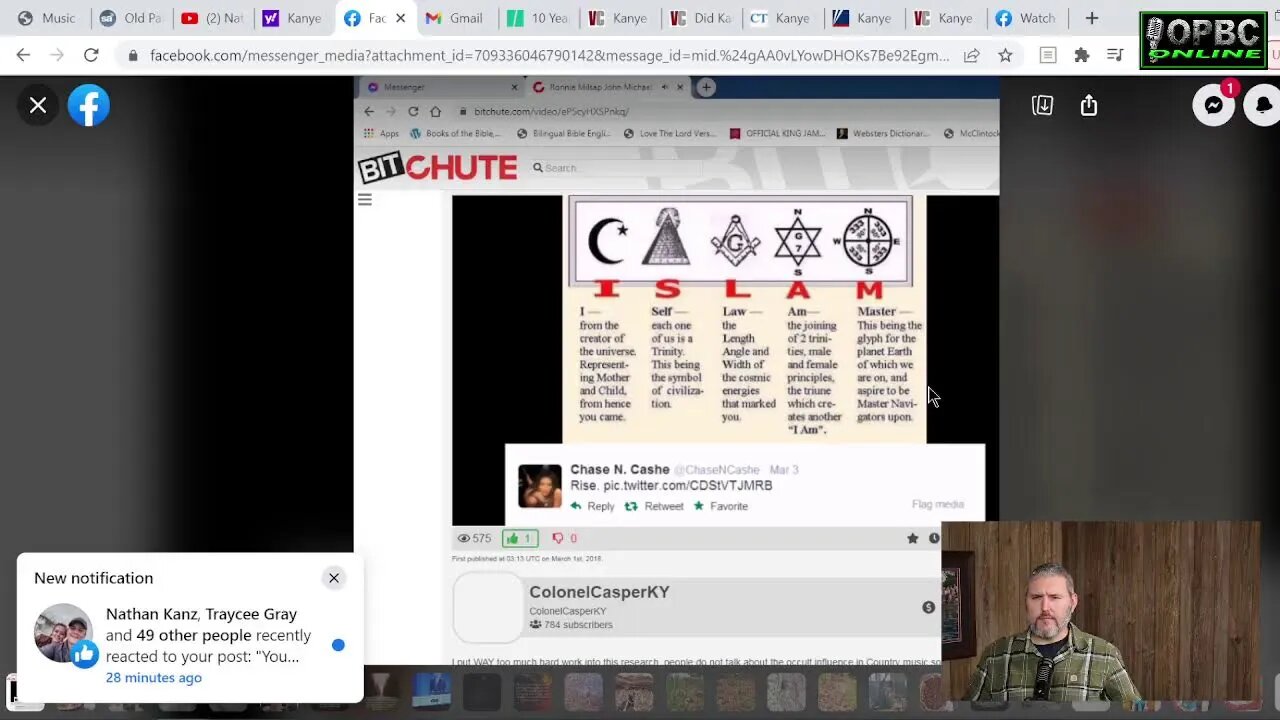
Task: Bookmark this page with the star
Action: [x=1005, y=56]
